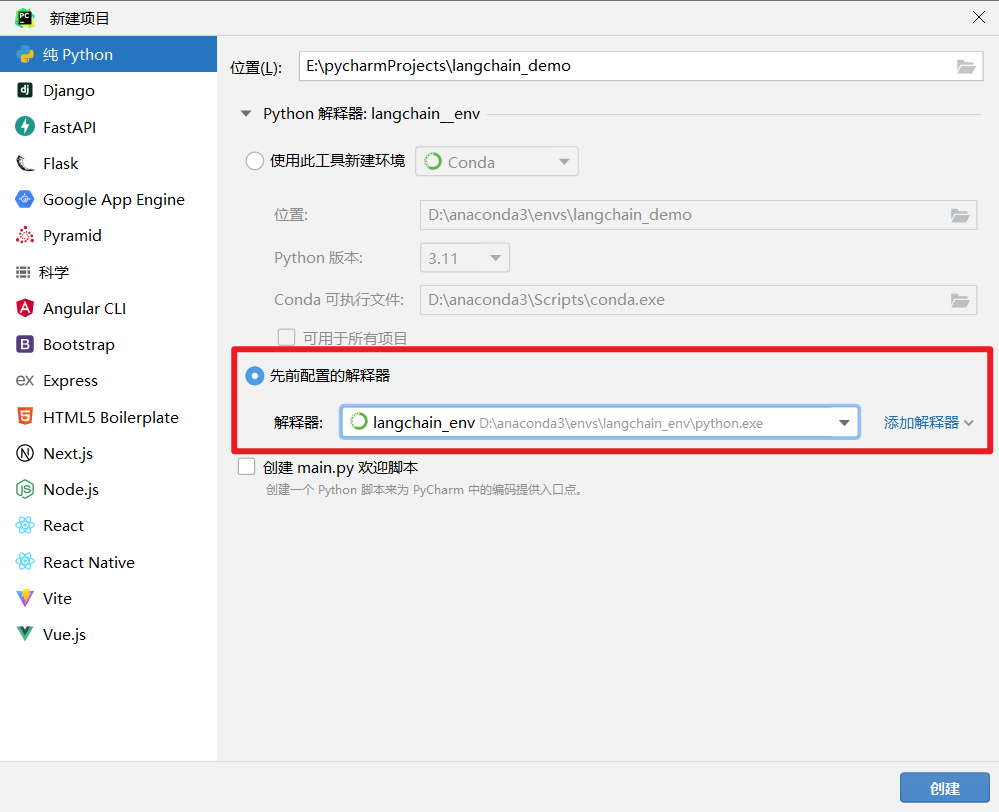
Task: Click the Flask horn icon
Action: point(25,163)
